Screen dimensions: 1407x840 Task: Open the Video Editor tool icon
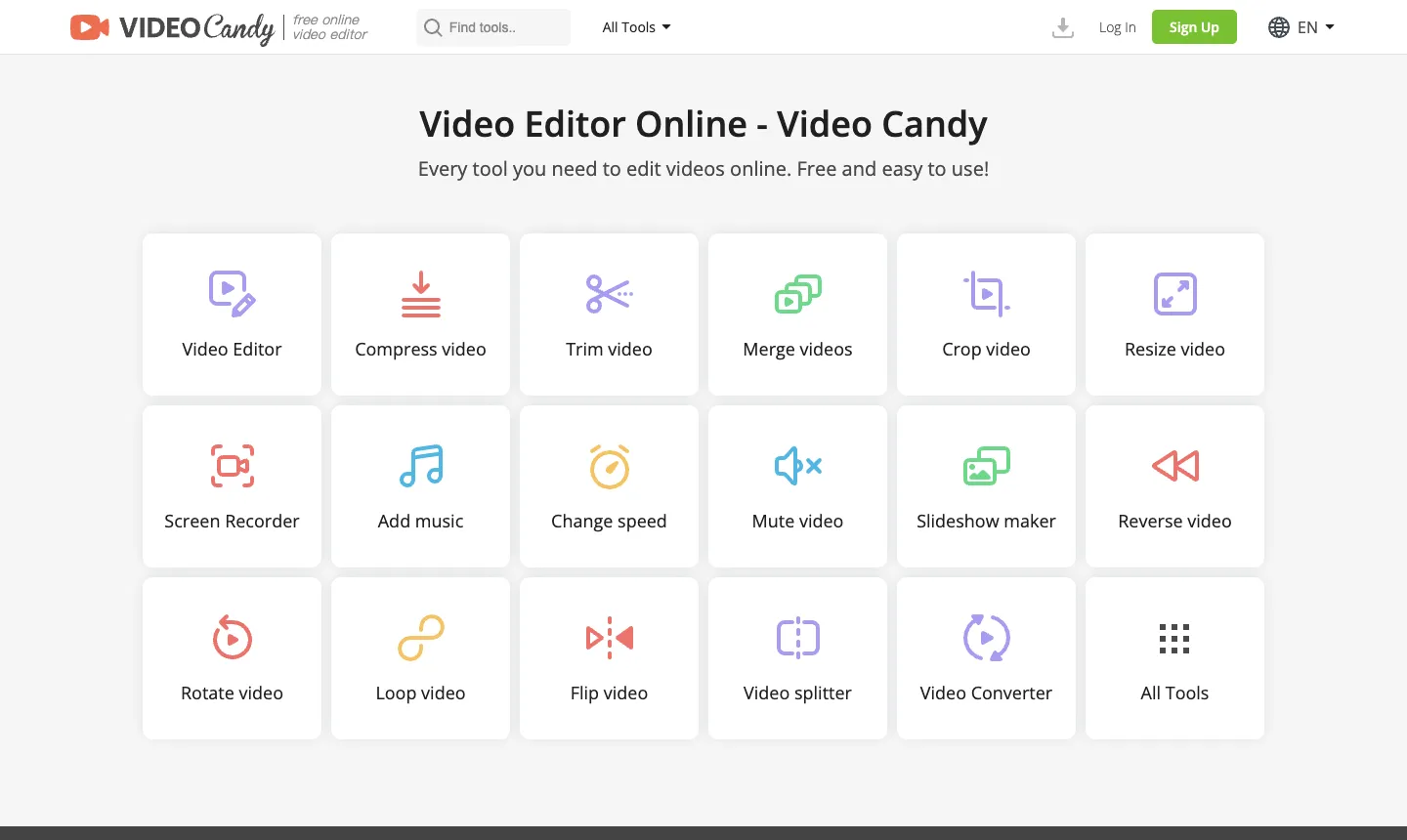pyautogui.click(x=232, y=294)
